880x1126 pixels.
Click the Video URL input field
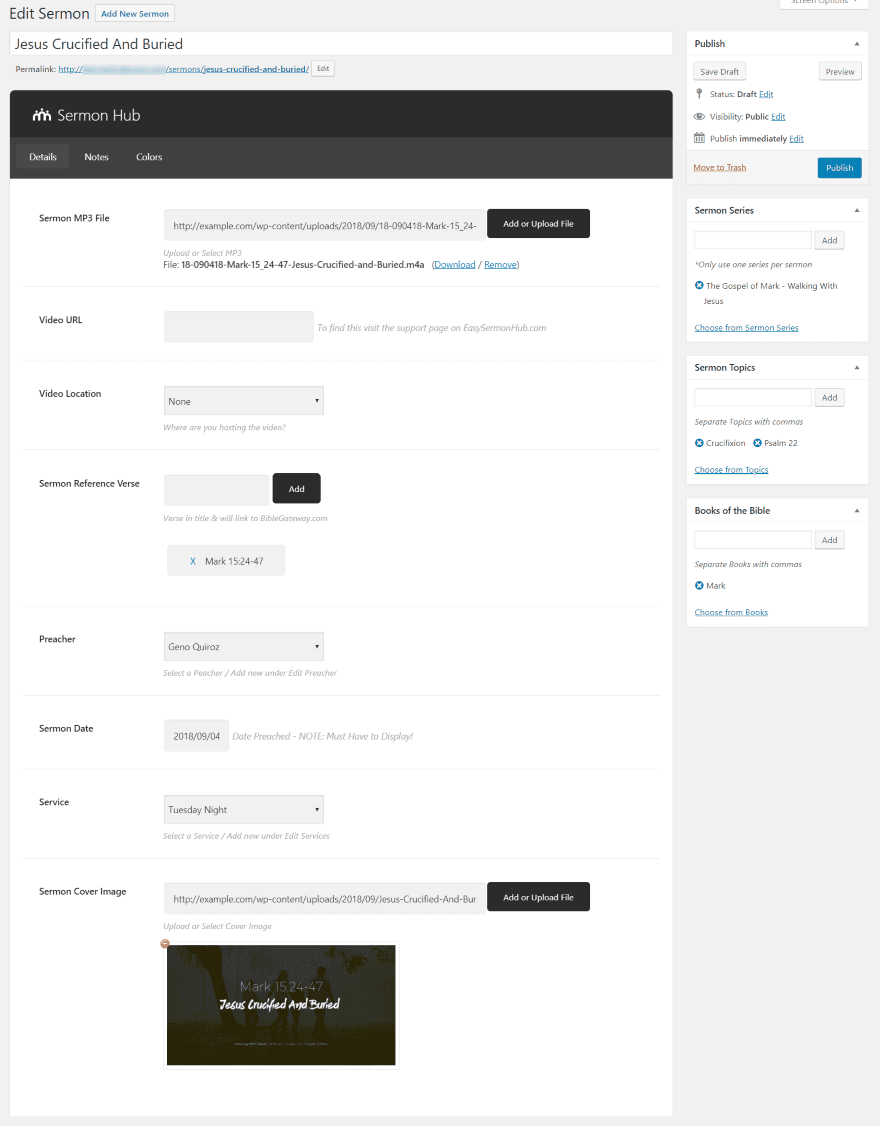[x=238, y=327]
